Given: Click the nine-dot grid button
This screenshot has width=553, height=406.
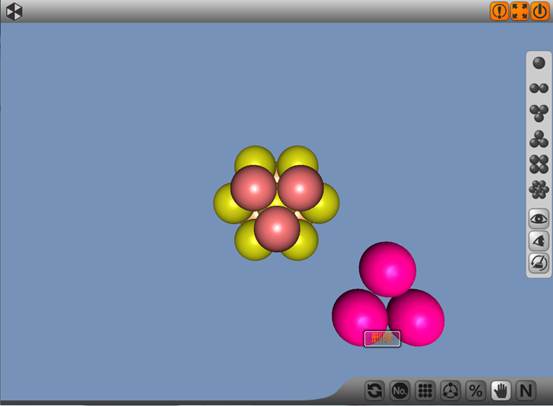Looking at the screenshot, I should 425,390.
